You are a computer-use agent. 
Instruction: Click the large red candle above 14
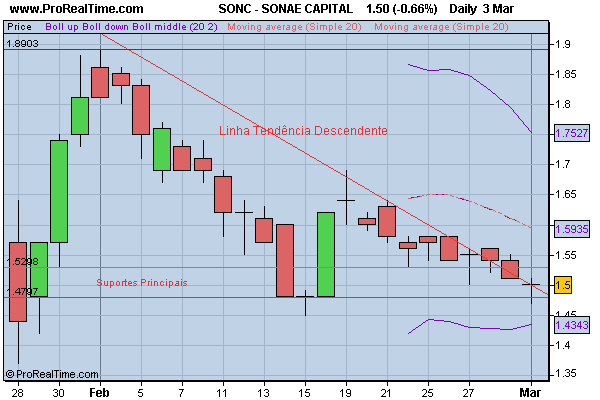coord(285,261)
